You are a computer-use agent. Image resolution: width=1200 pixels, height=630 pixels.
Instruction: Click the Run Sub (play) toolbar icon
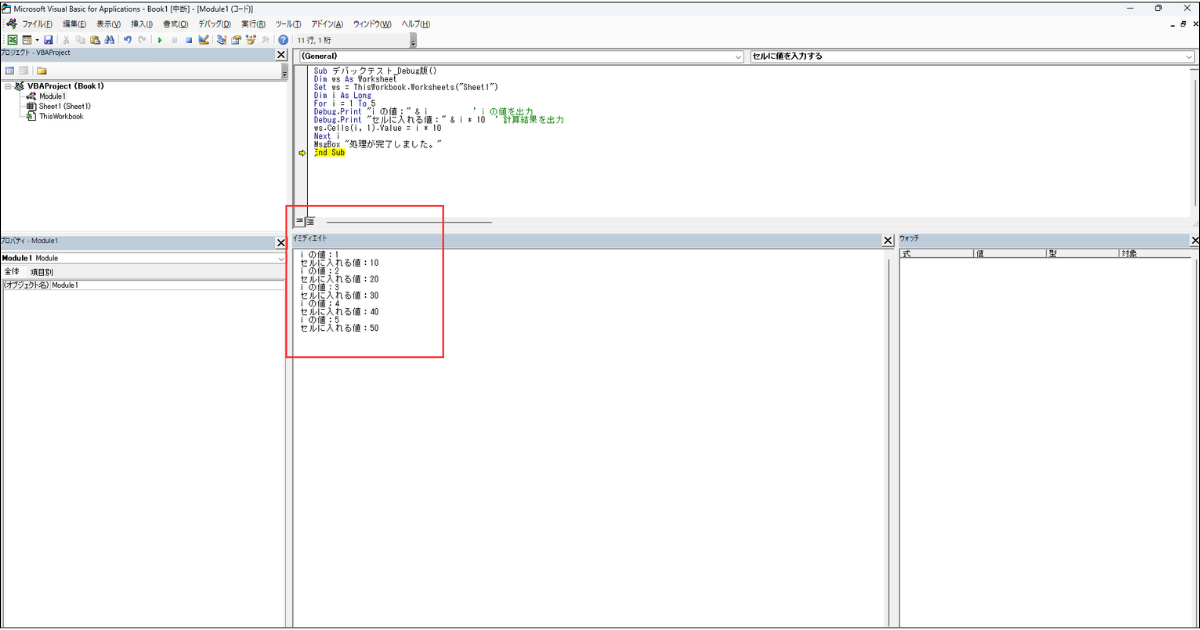160,40
